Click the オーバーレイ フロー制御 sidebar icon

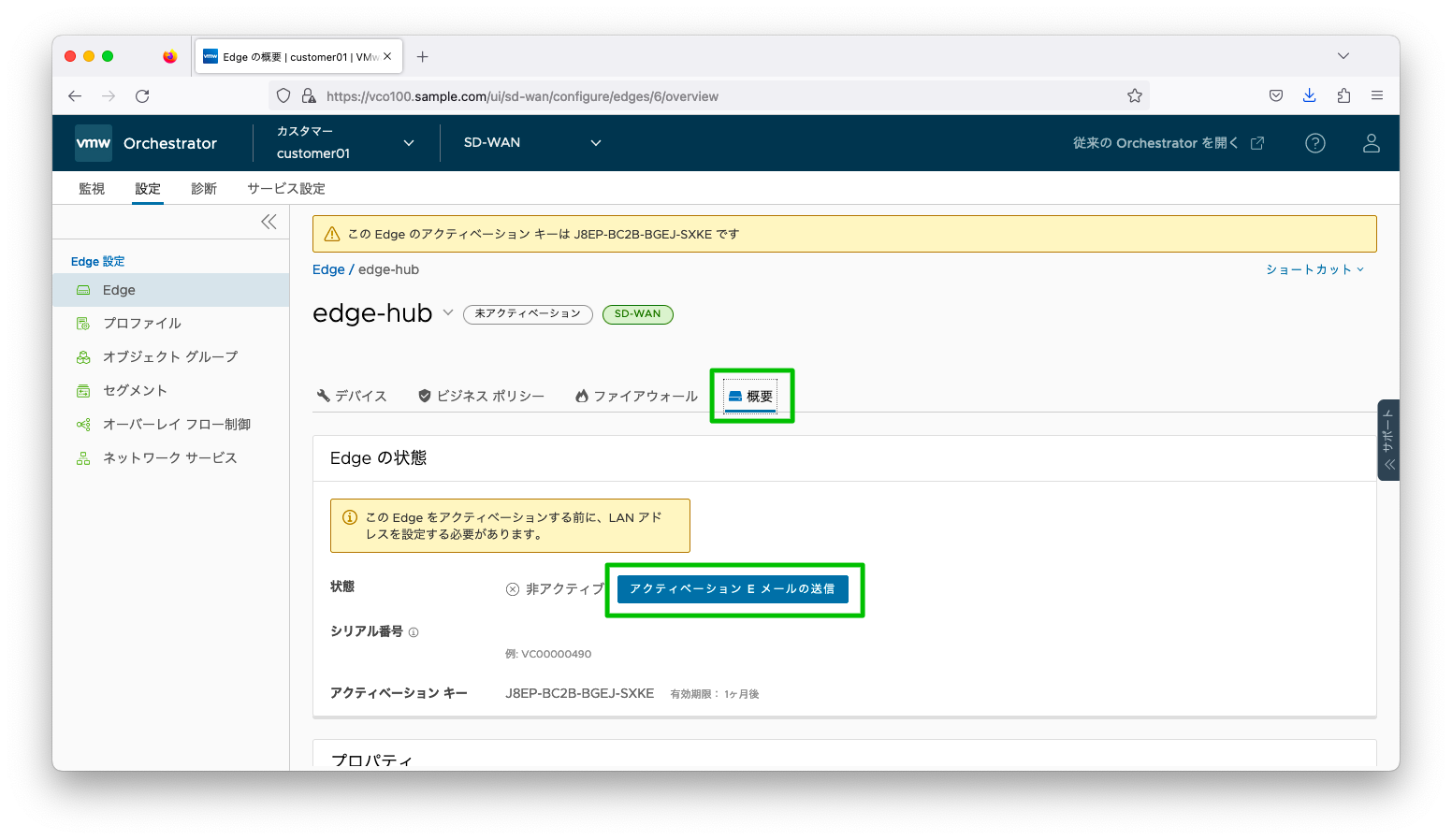click(x=83, y=425)
